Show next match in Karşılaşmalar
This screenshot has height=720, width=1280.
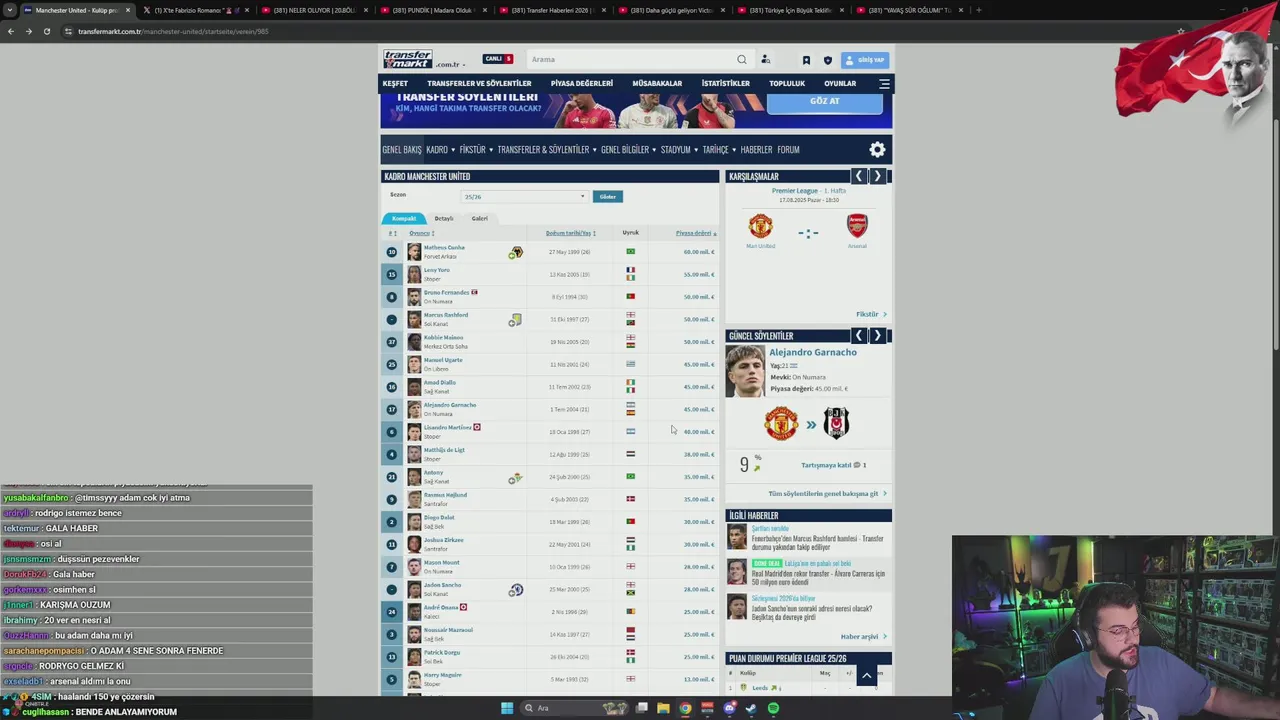877,176
